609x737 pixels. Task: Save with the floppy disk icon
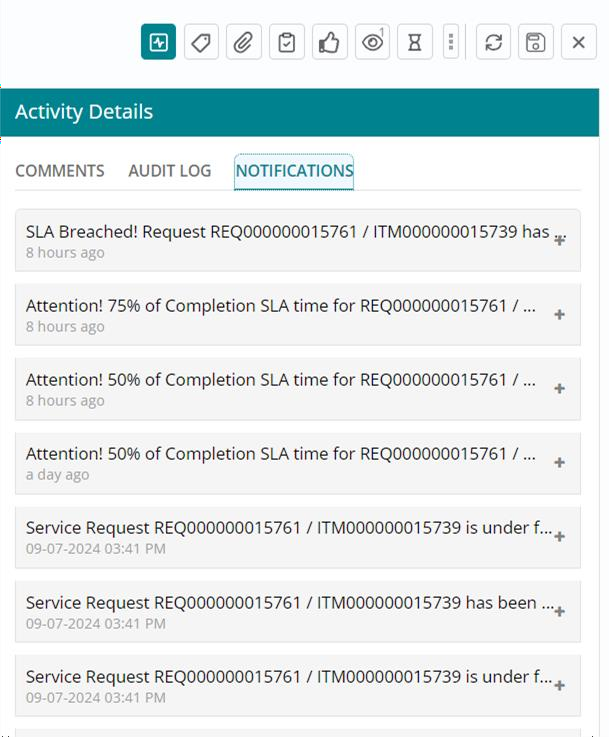pos(535,42)
